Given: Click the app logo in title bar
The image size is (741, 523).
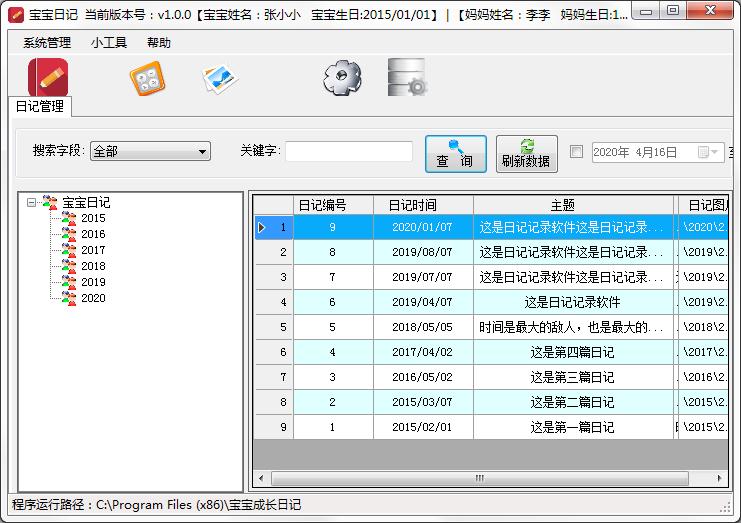Looking at the screenshot, I should [16, 15].
